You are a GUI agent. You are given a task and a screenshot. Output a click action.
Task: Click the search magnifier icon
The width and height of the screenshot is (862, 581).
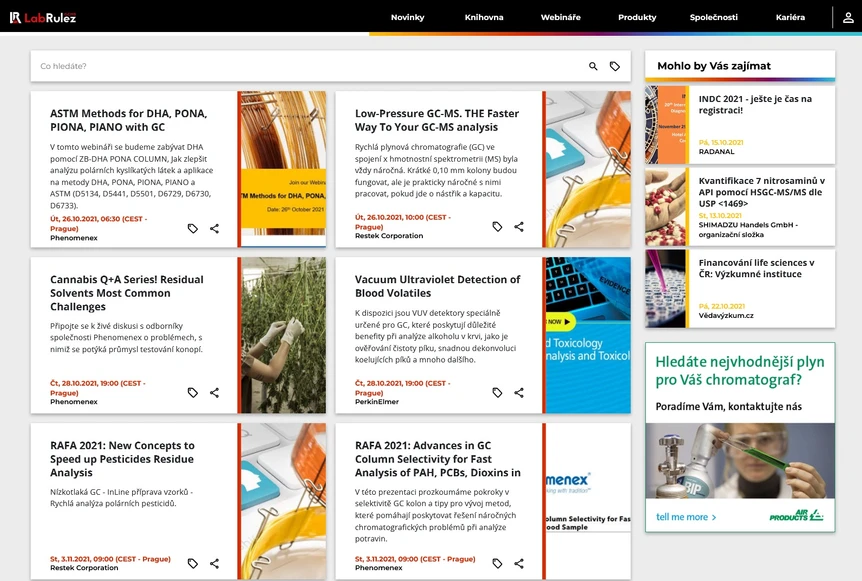593,66
